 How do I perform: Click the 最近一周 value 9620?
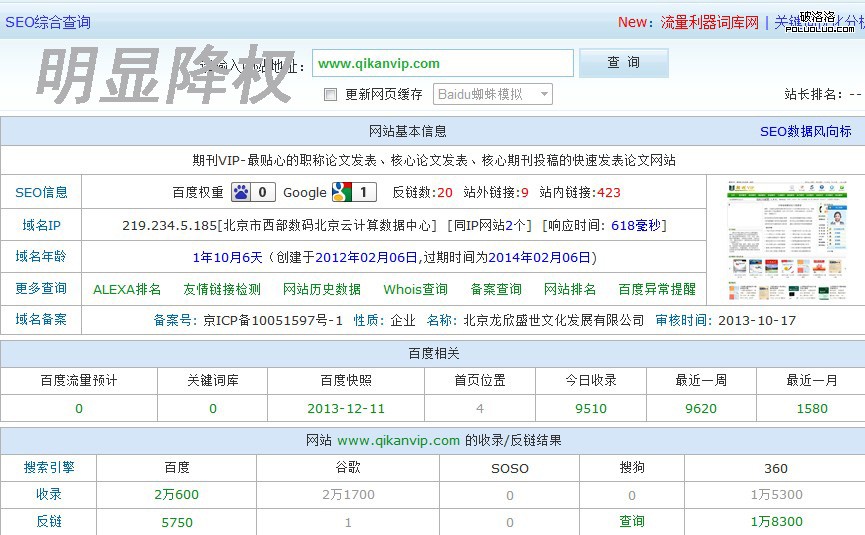[701, 409]
